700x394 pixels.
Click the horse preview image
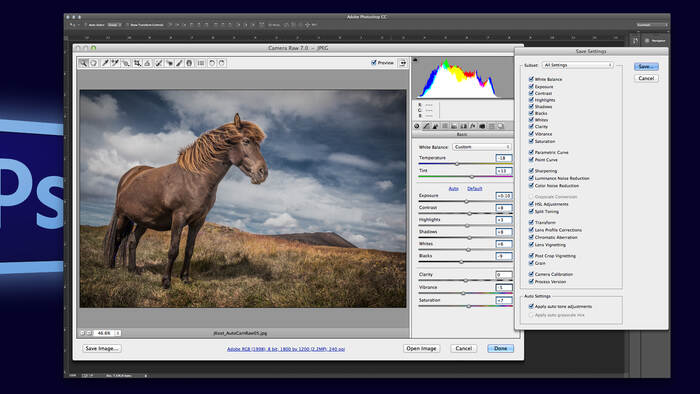(x=243, y=199)
